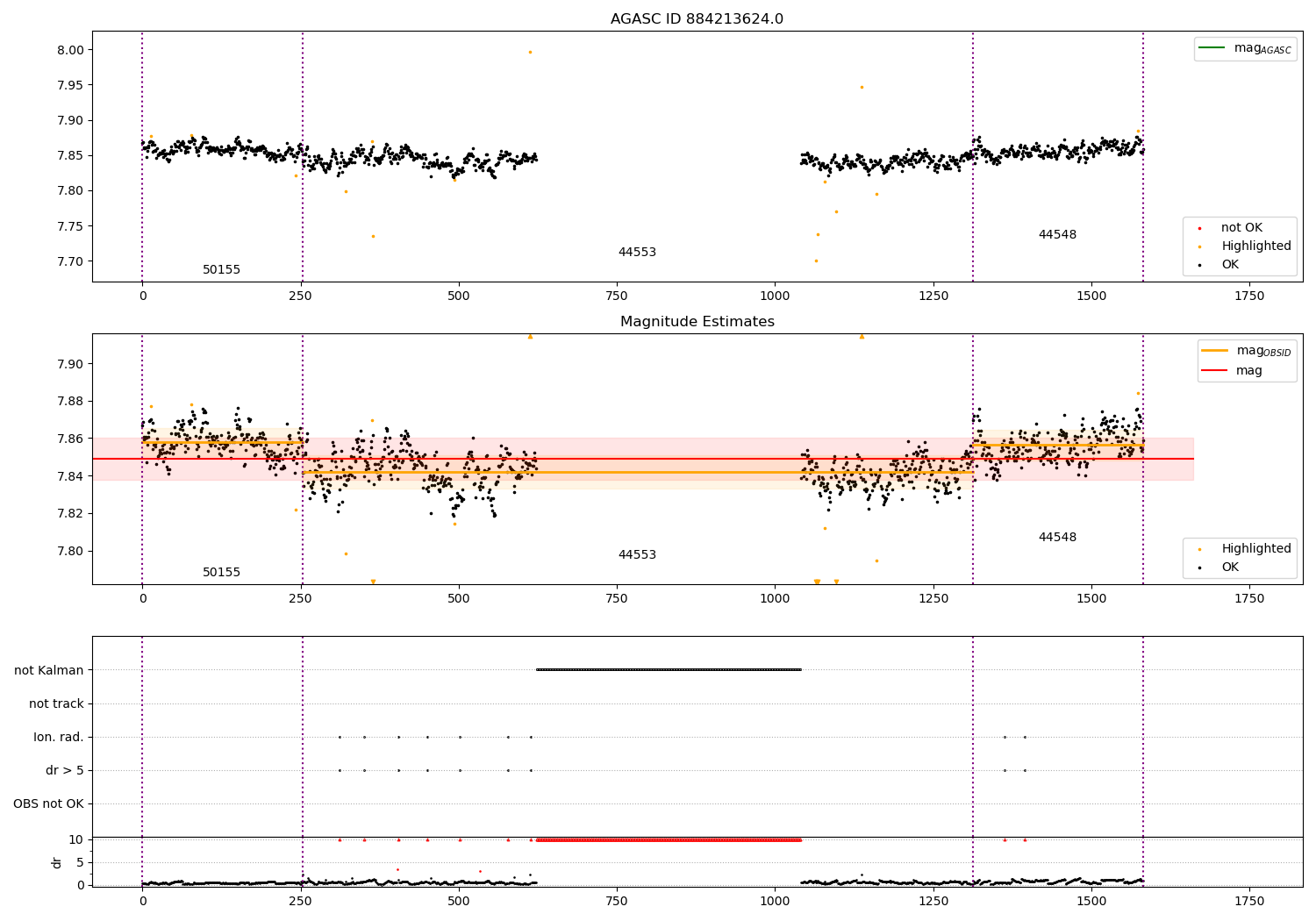
Task: Click the "1750" x-axis tick of the top plot
Action: (1249, 296)
